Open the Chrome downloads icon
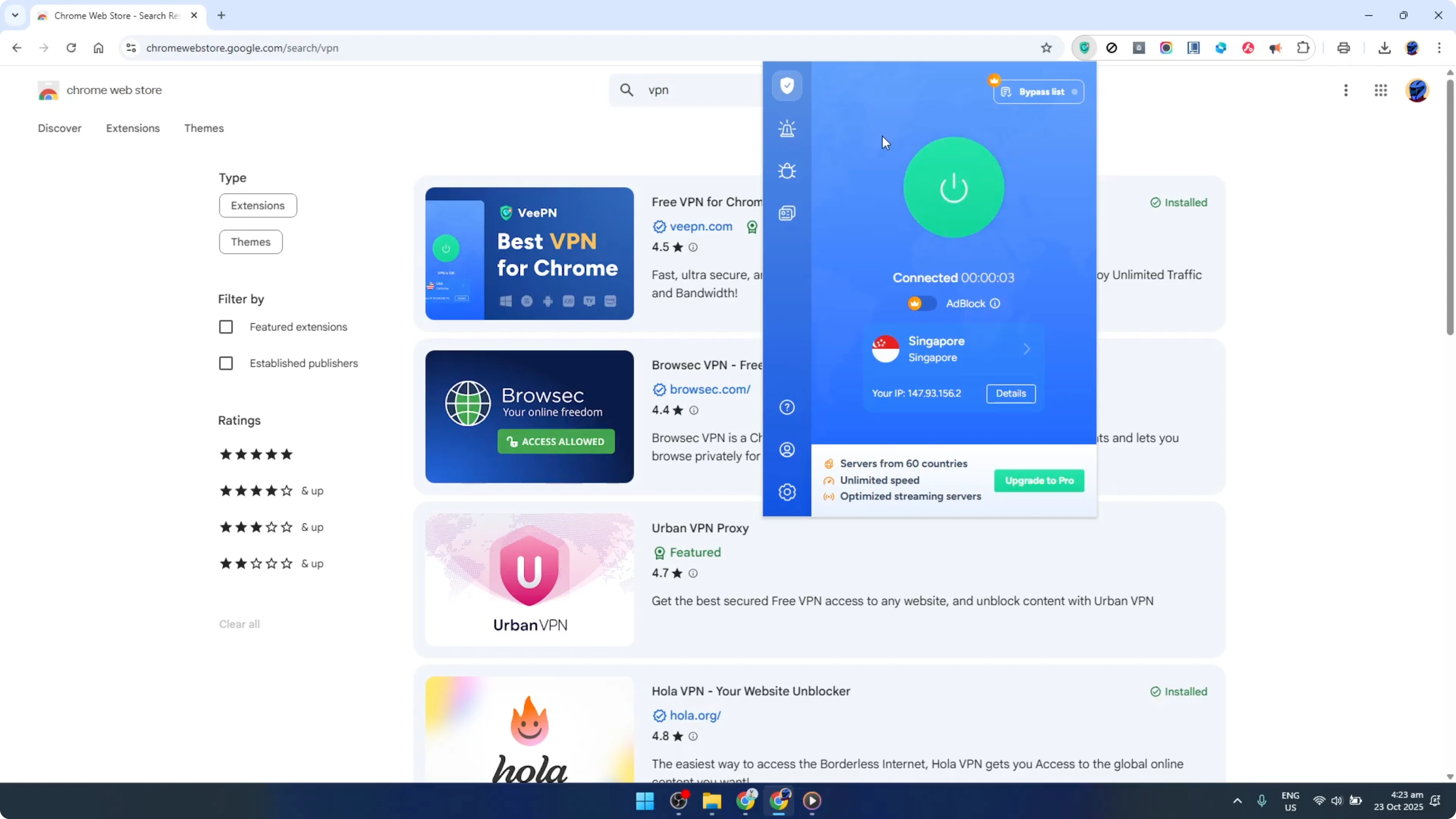This screenshot has height=819, width=1456. (1384, 47)
